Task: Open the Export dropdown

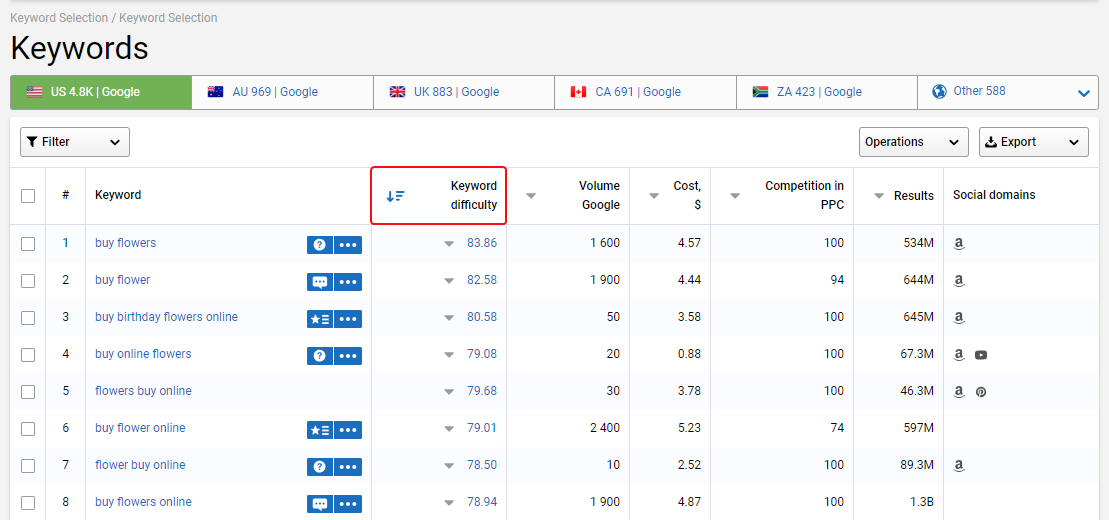Action: 1033,142
